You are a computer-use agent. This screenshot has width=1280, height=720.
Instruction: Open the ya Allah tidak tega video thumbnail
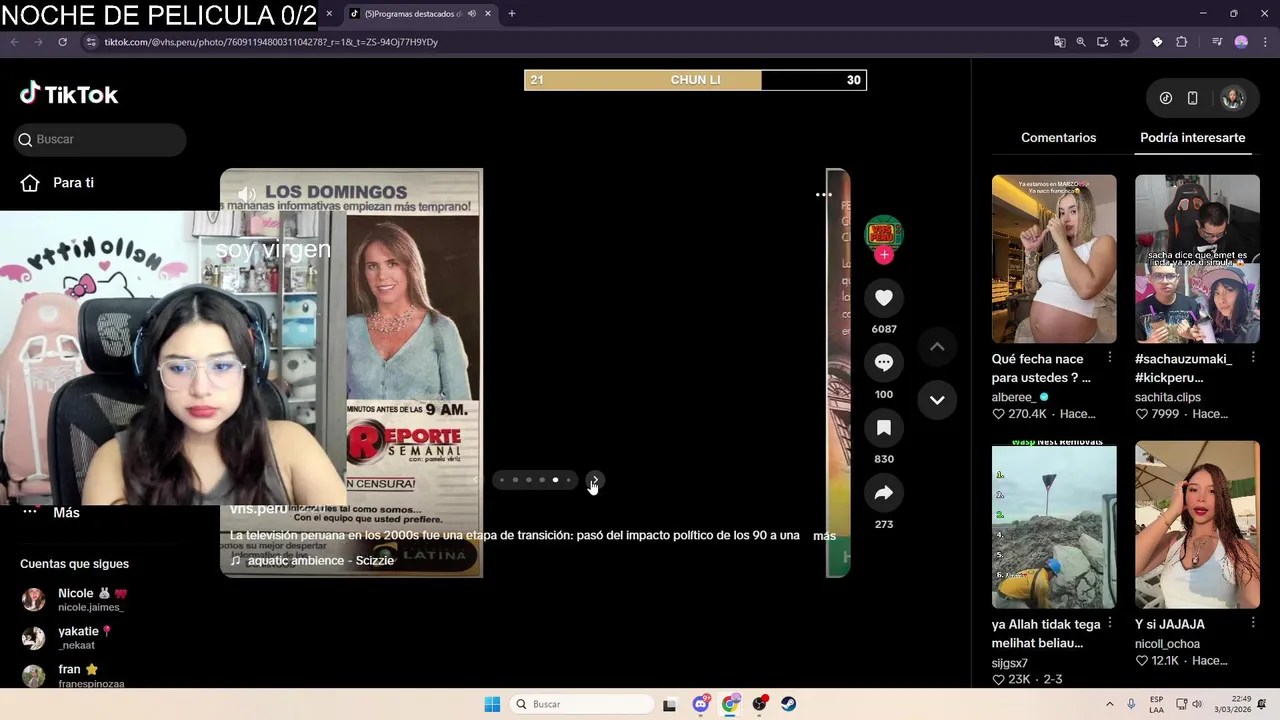[1054, 525]
